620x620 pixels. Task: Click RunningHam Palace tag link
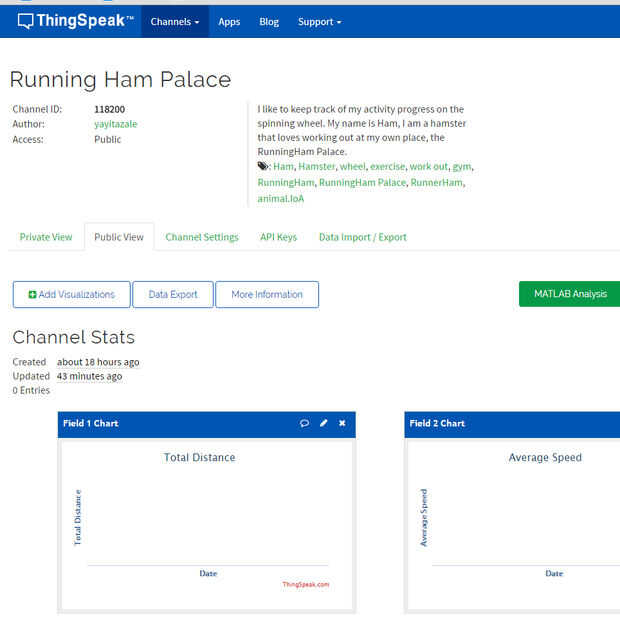click(363, 183)
